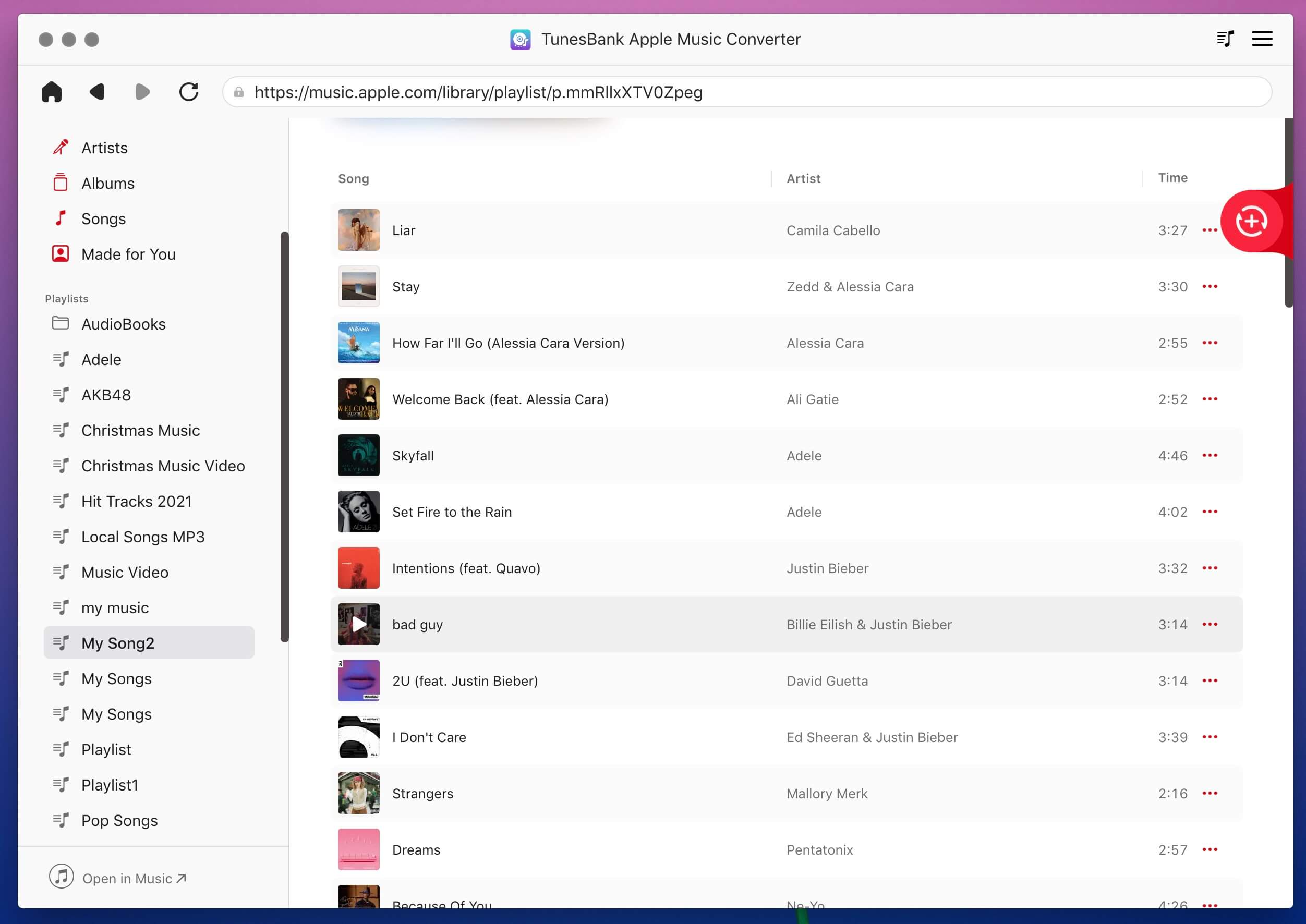Click the forward navigation arrow icon

pos(142,92)
